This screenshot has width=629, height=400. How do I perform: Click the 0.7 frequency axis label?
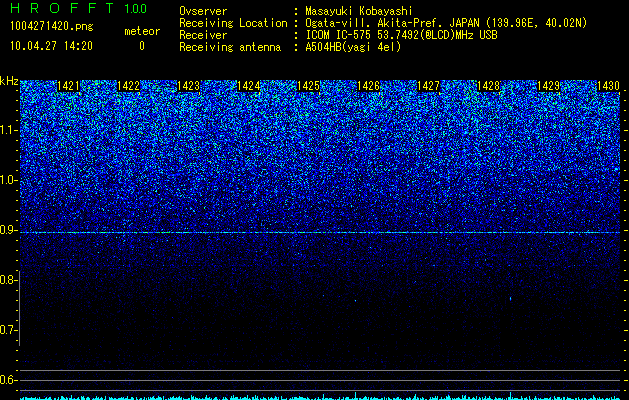(x=8, y=330)
